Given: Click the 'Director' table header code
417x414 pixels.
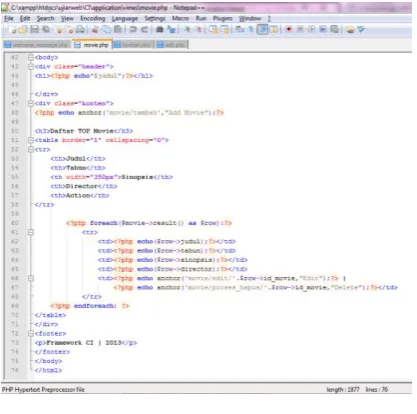Looking at the screenshot, I should pyautogui.click(x=82, y=186).
